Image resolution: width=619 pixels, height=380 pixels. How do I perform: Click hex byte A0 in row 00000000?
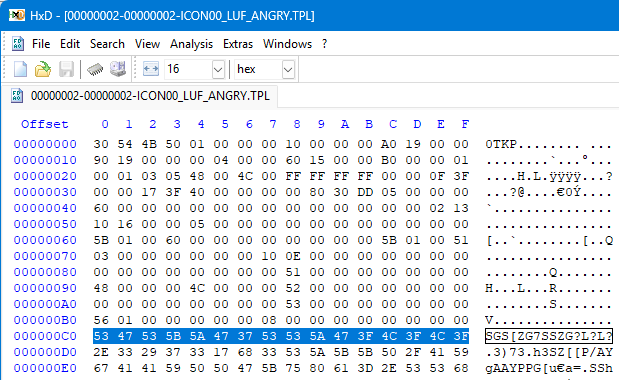click(x=389, y=144)
